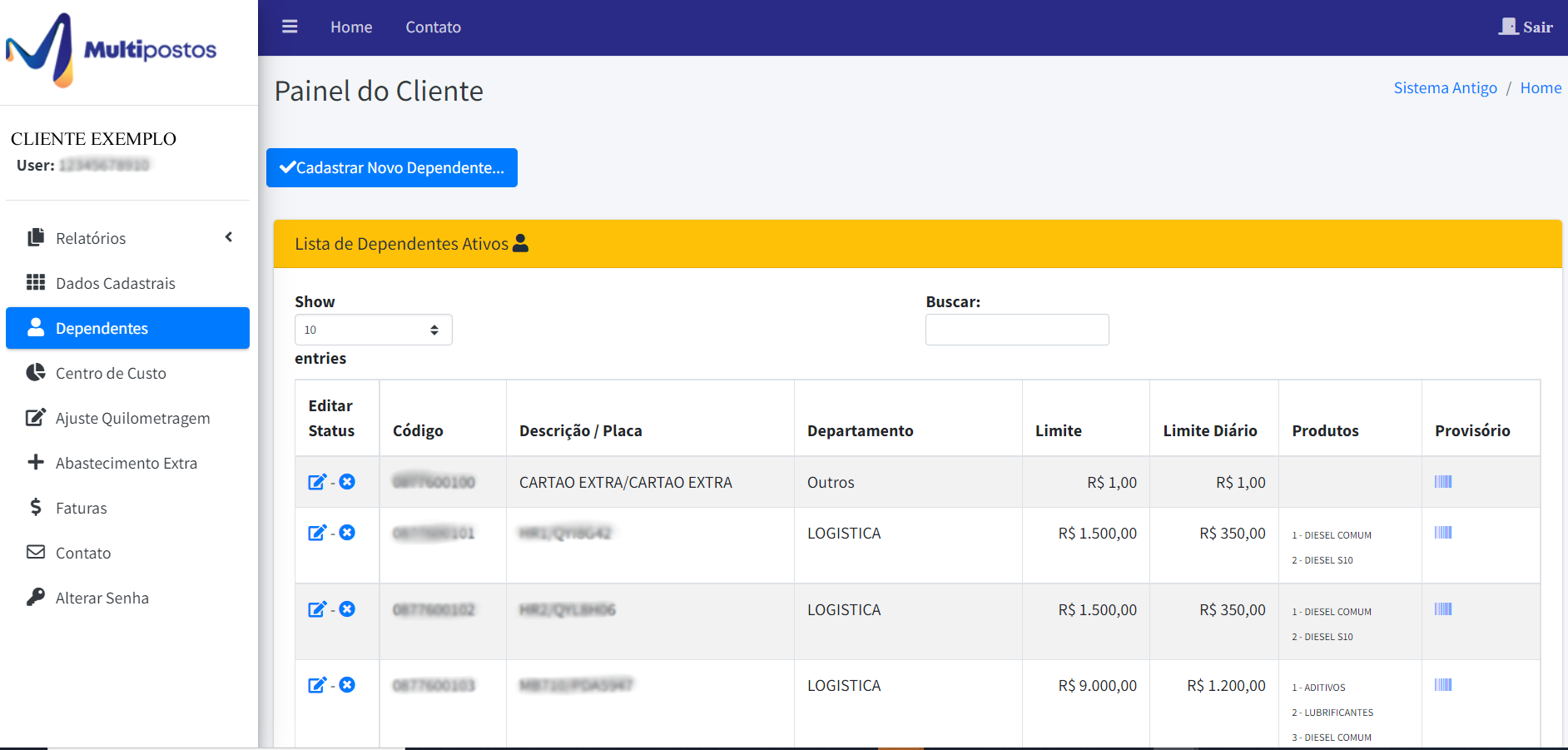Edit the dependent with code ending 102
This screenshot has width=1568, height=750.
317,609
